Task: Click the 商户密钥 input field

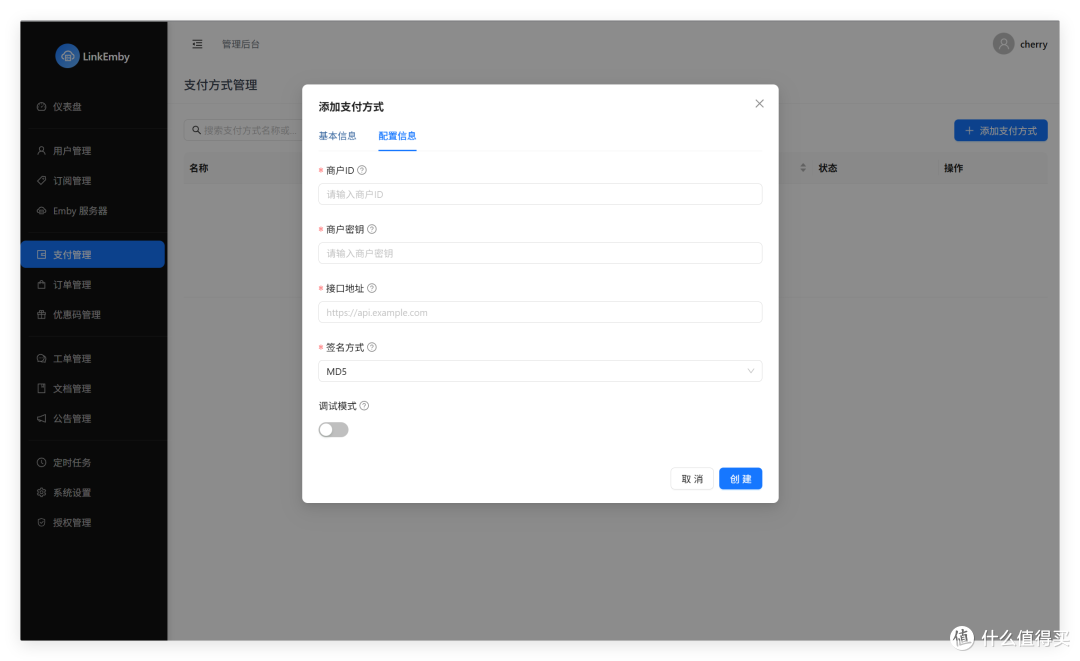Action: click(540, 253)
